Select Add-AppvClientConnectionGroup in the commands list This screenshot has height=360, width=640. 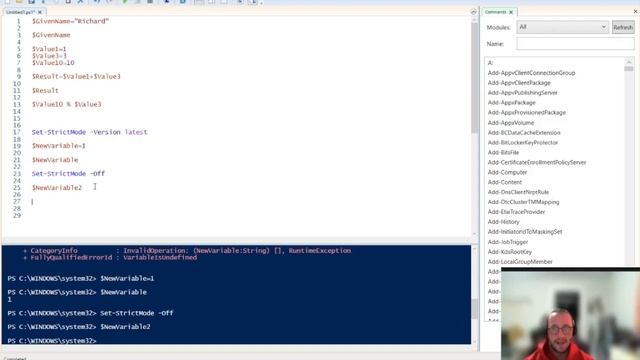click(x=531, y=73)
